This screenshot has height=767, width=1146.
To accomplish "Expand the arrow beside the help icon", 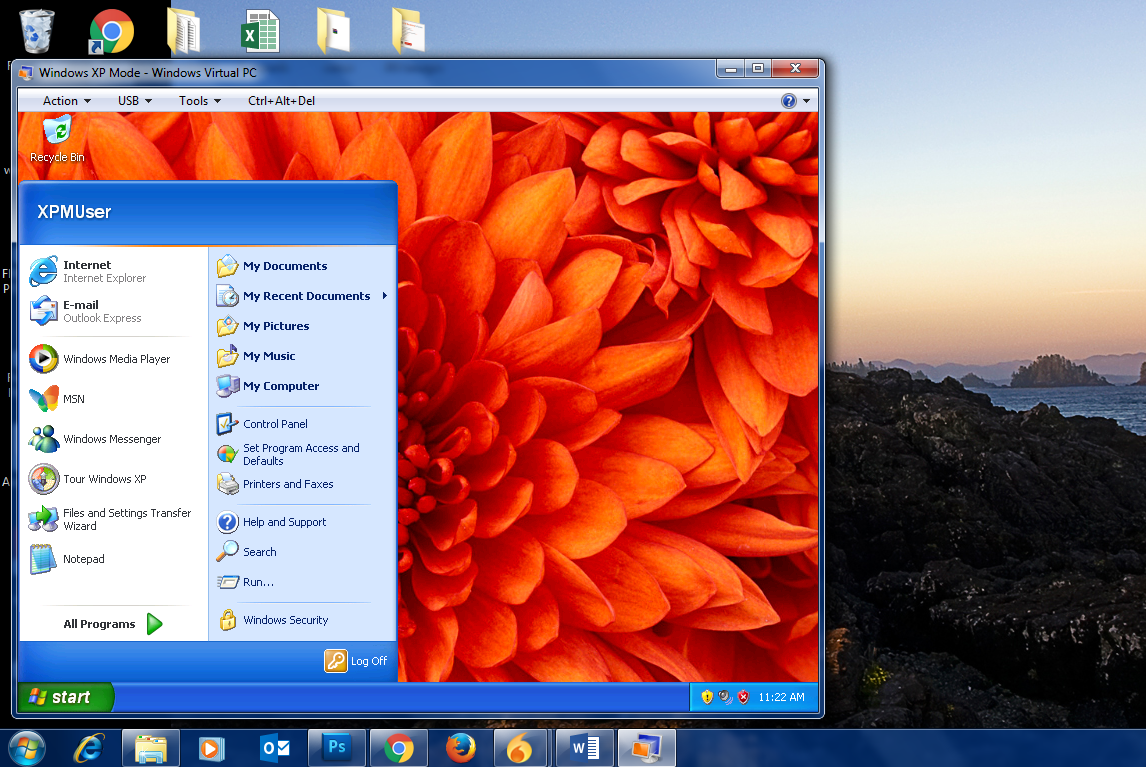I will pyautogui.click(x=806, y=101).
